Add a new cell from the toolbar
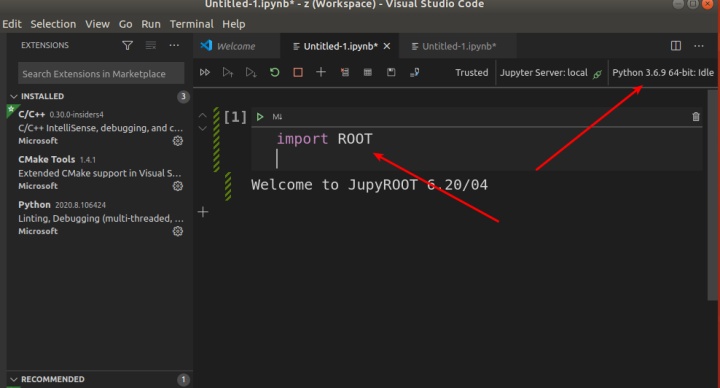Screen dimensions: 720x388 click(321, 72)
